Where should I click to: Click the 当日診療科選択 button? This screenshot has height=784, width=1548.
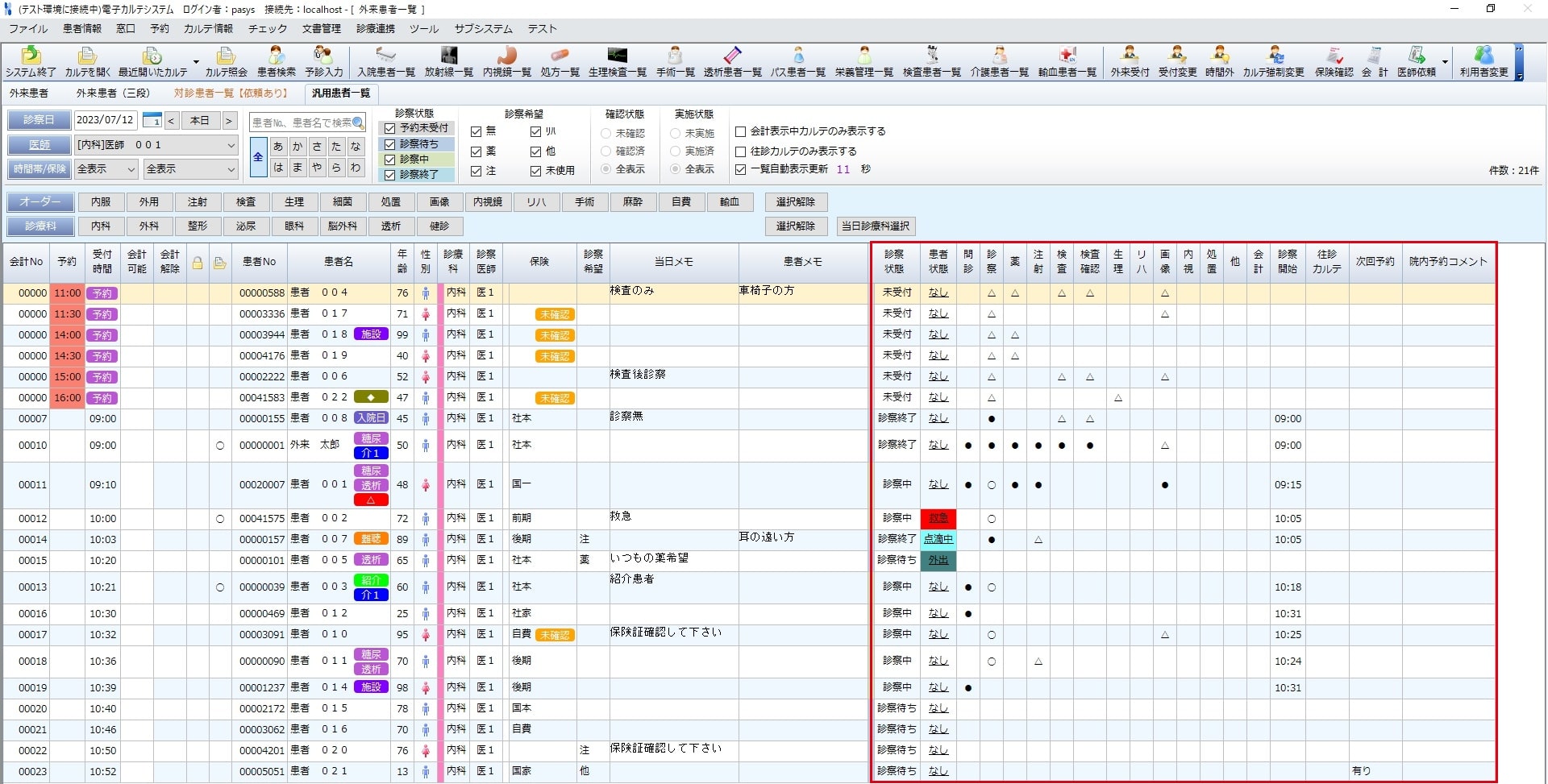(x=876, y=226)
